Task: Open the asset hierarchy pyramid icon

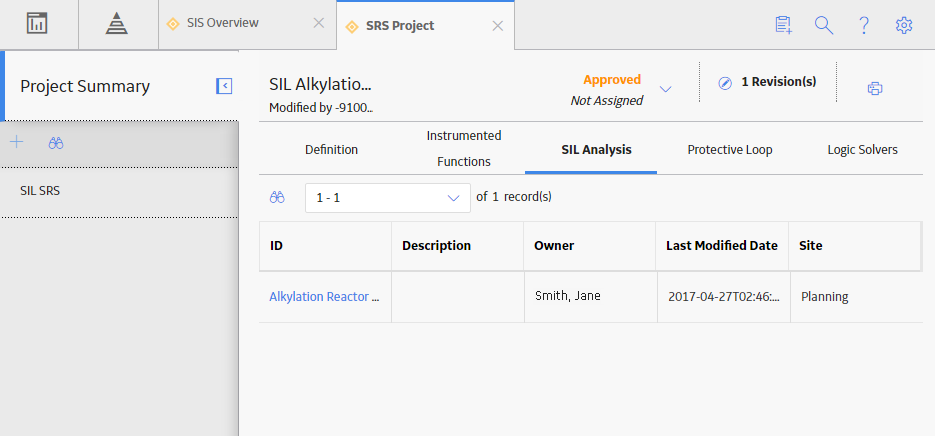Action: (117, 24)
